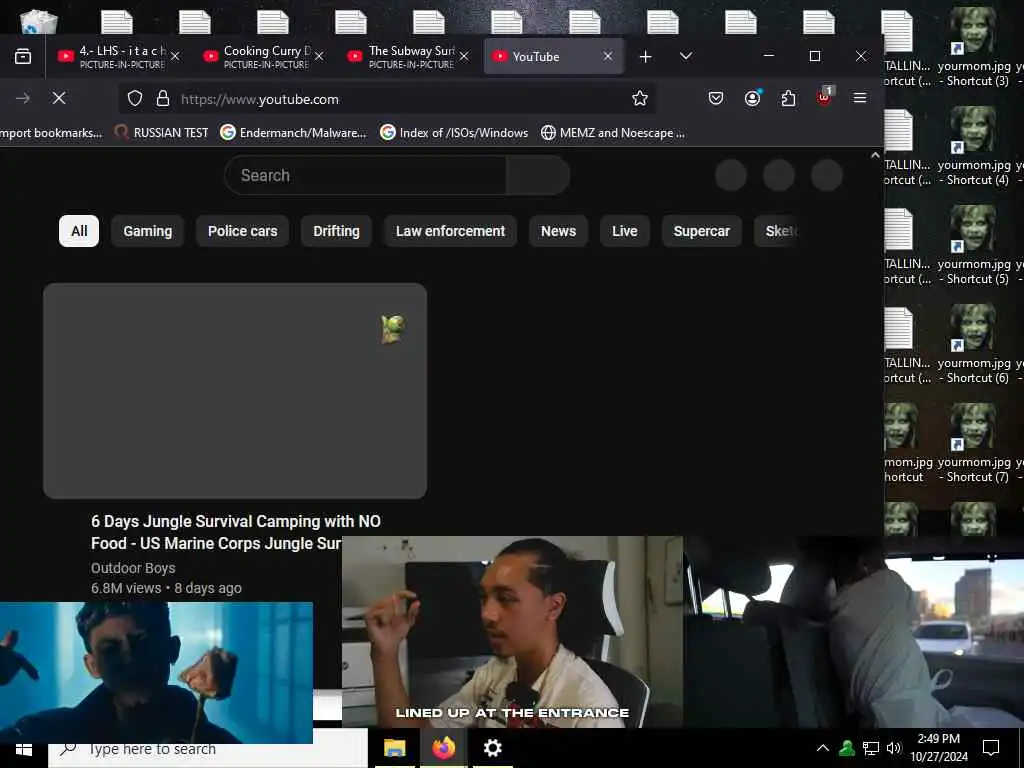Select the Supercar filter chip

click(701, 231)
